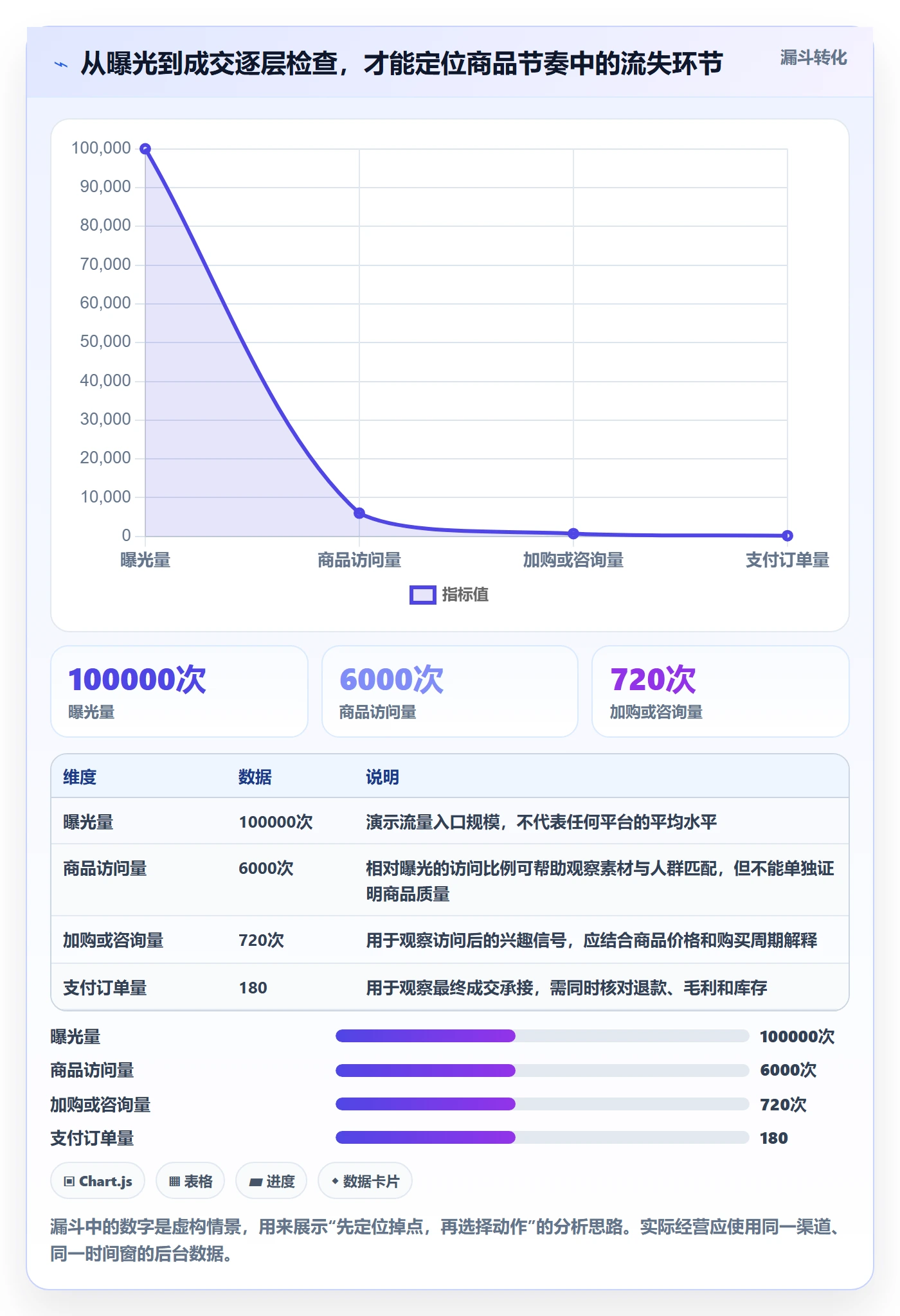Viewport: 900px width, 1316px height.
Task: Select the 支付订单量 data point on chart
Action: click(788, 535)
